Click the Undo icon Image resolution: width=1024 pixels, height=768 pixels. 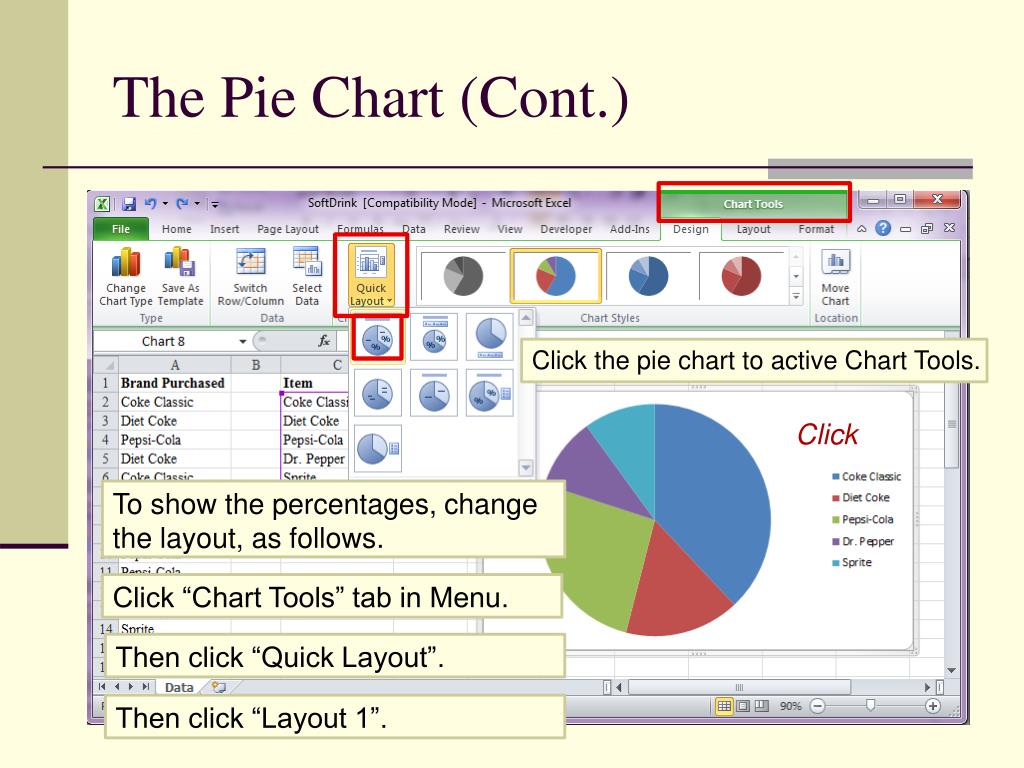coord(150,204)
